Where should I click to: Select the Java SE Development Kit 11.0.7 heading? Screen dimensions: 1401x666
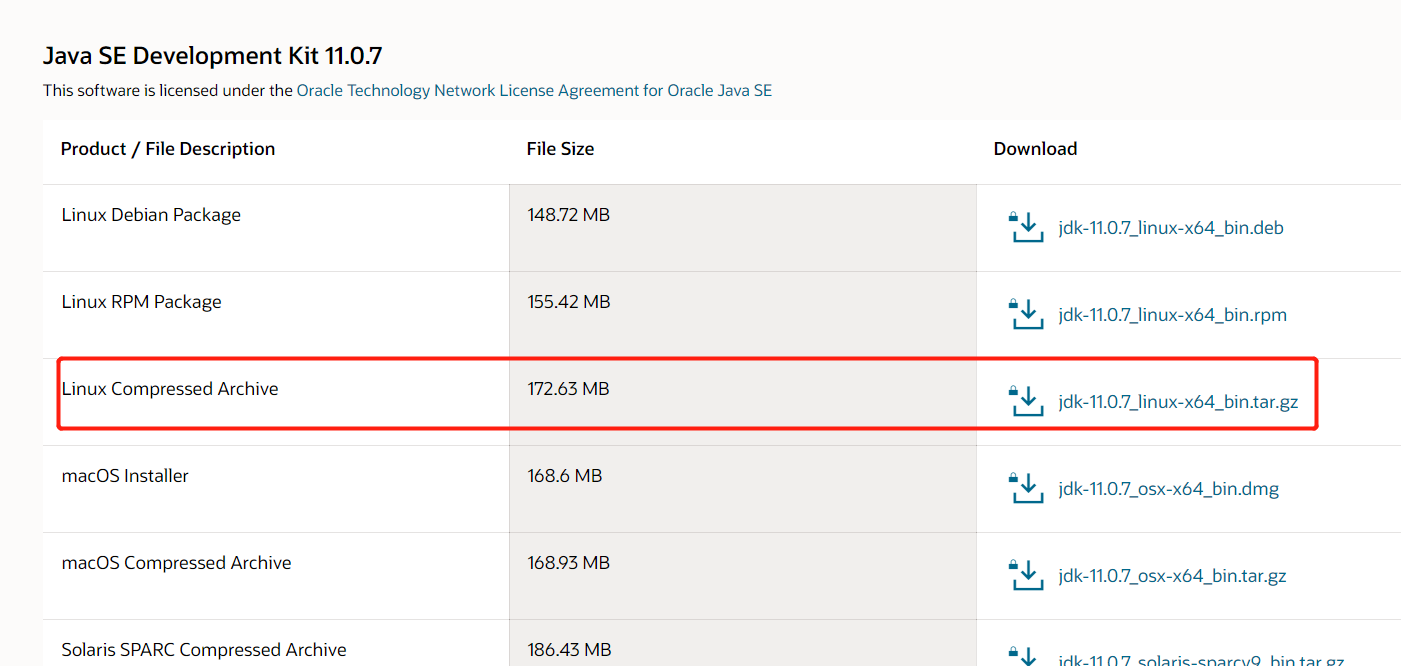(x=212, y=56)
